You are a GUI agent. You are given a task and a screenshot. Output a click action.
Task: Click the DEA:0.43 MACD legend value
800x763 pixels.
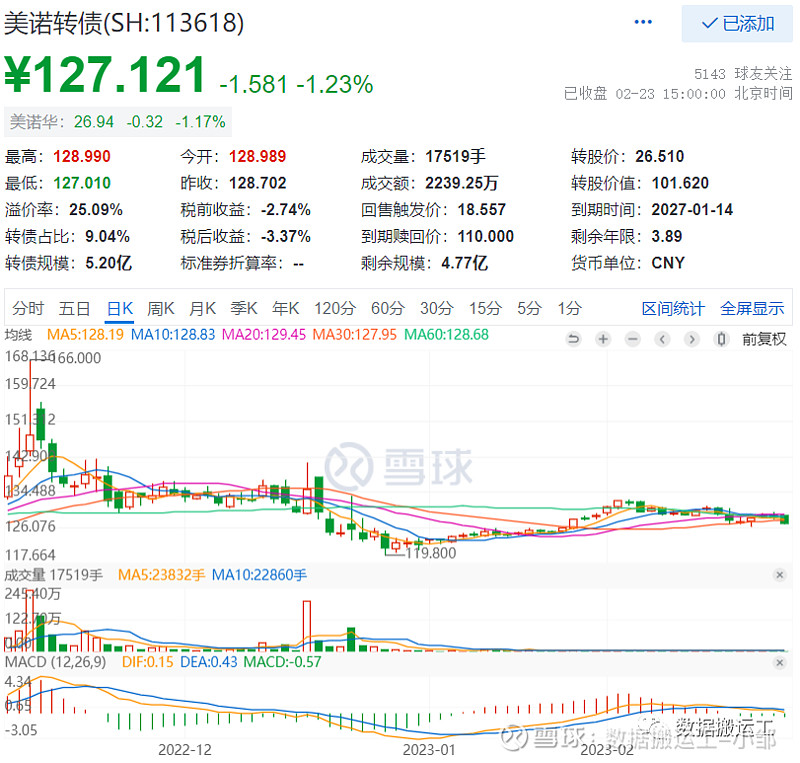tap(209, 662)
